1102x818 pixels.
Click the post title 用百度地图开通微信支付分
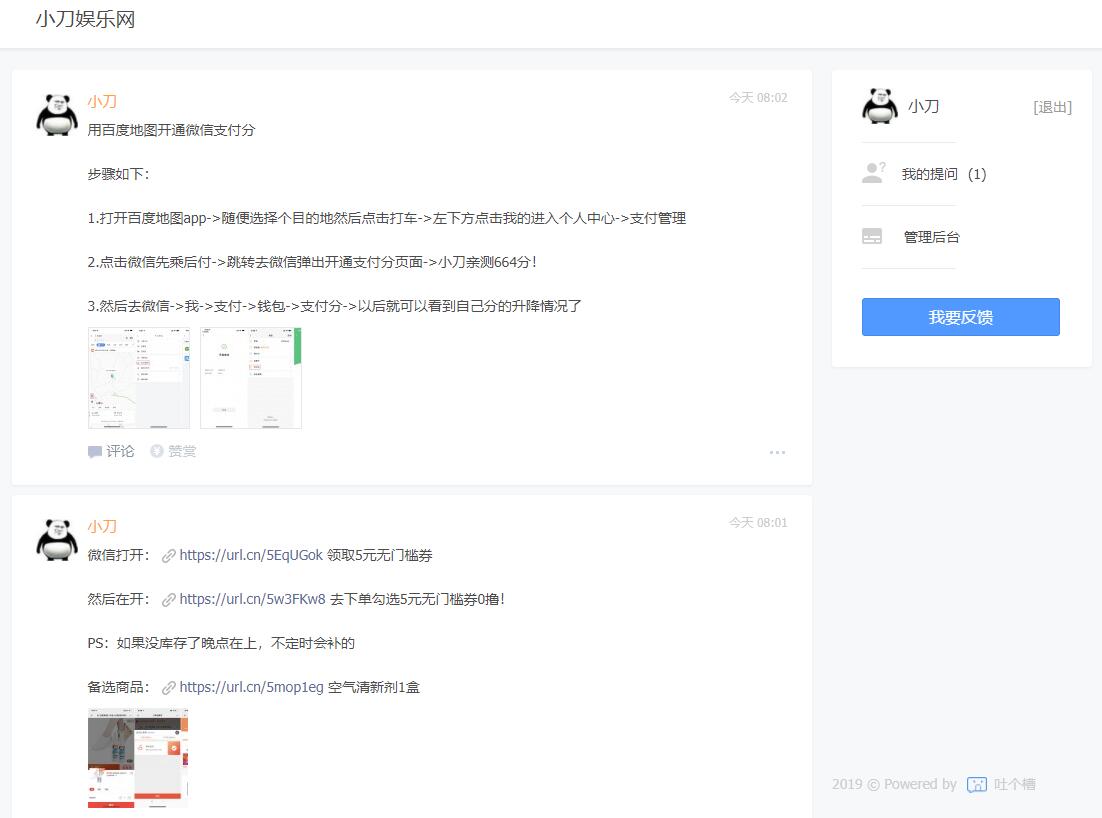coord(171,130)
